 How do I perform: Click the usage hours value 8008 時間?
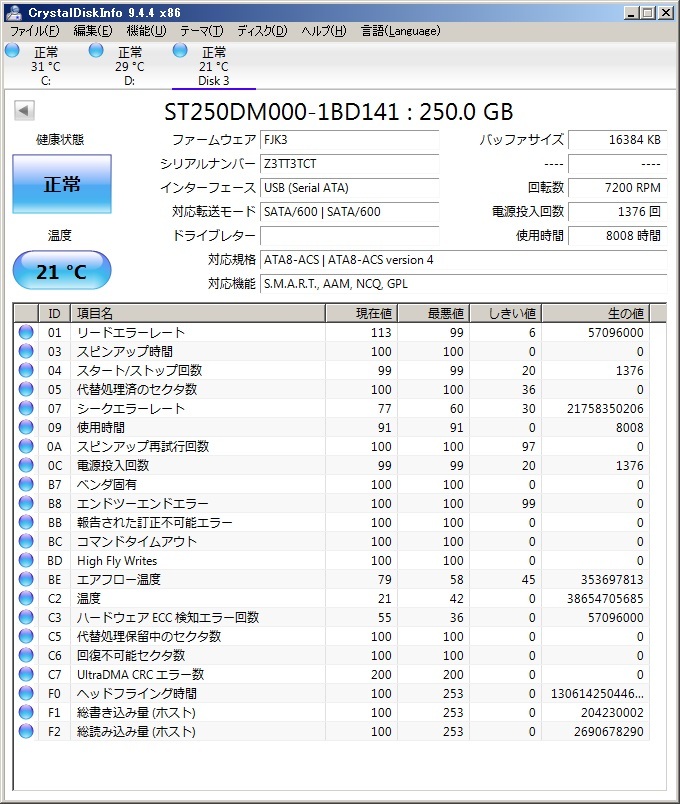[x=617, y=236]
